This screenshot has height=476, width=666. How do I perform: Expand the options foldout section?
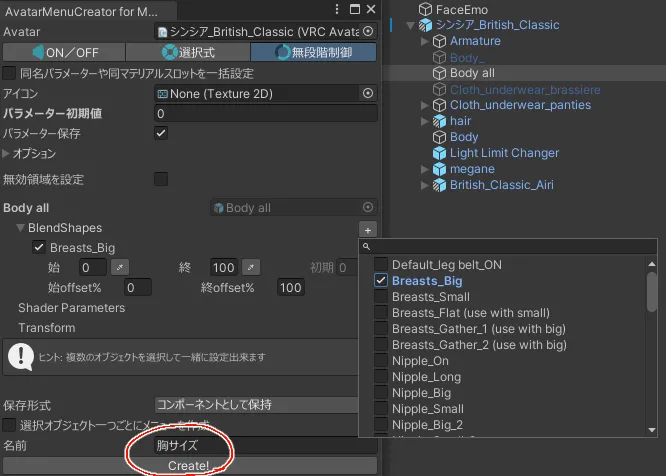pyautogui.click(x=7, y=154)
